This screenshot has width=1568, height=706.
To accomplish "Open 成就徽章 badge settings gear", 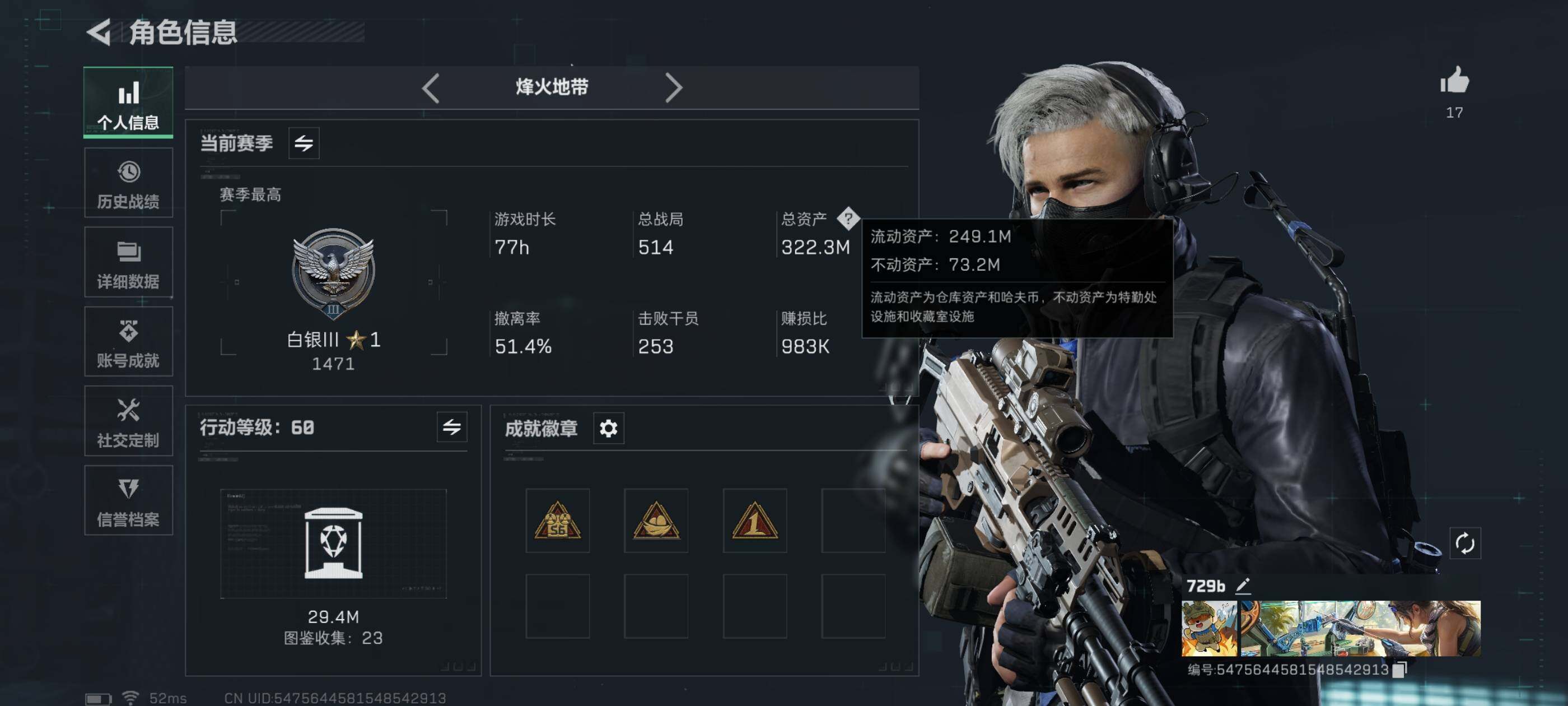I will click(609, 428).
